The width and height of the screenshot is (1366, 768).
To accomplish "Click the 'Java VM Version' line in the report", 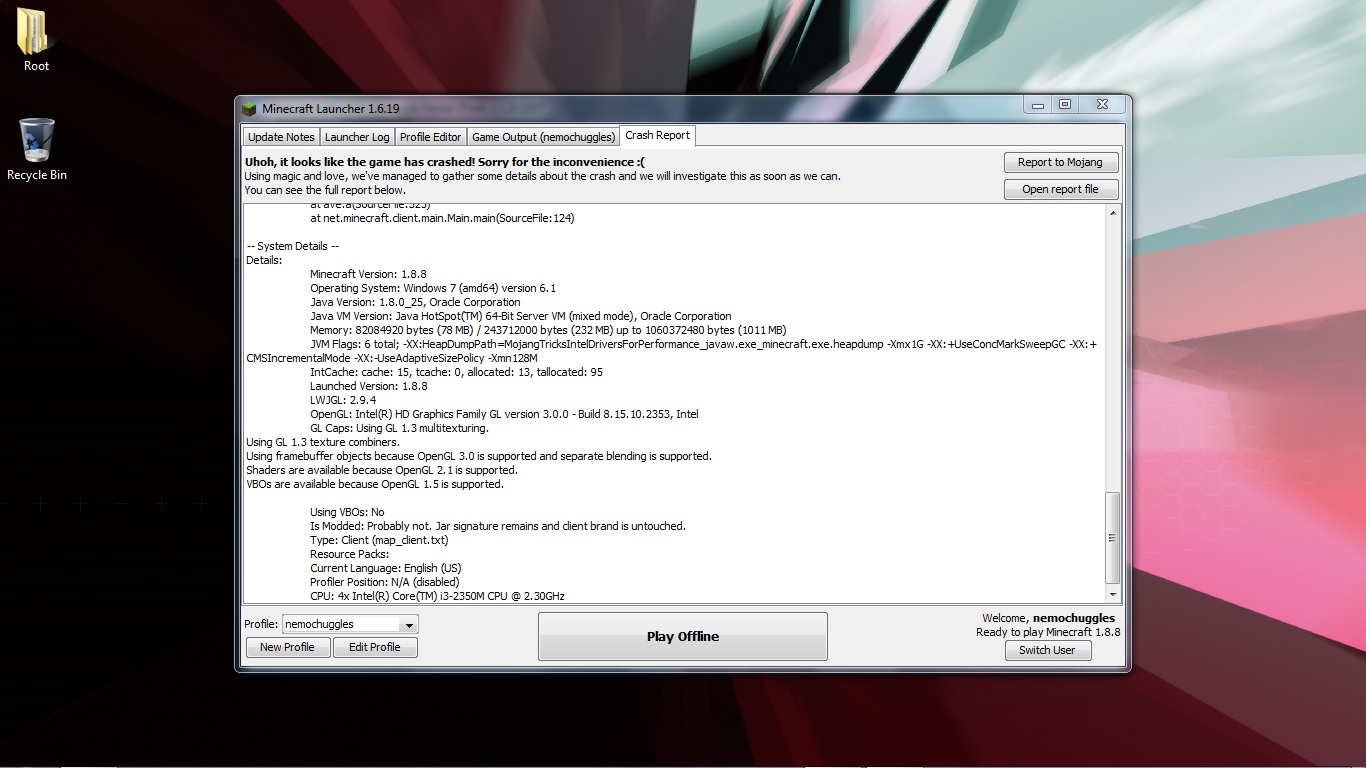I will 521,316.
